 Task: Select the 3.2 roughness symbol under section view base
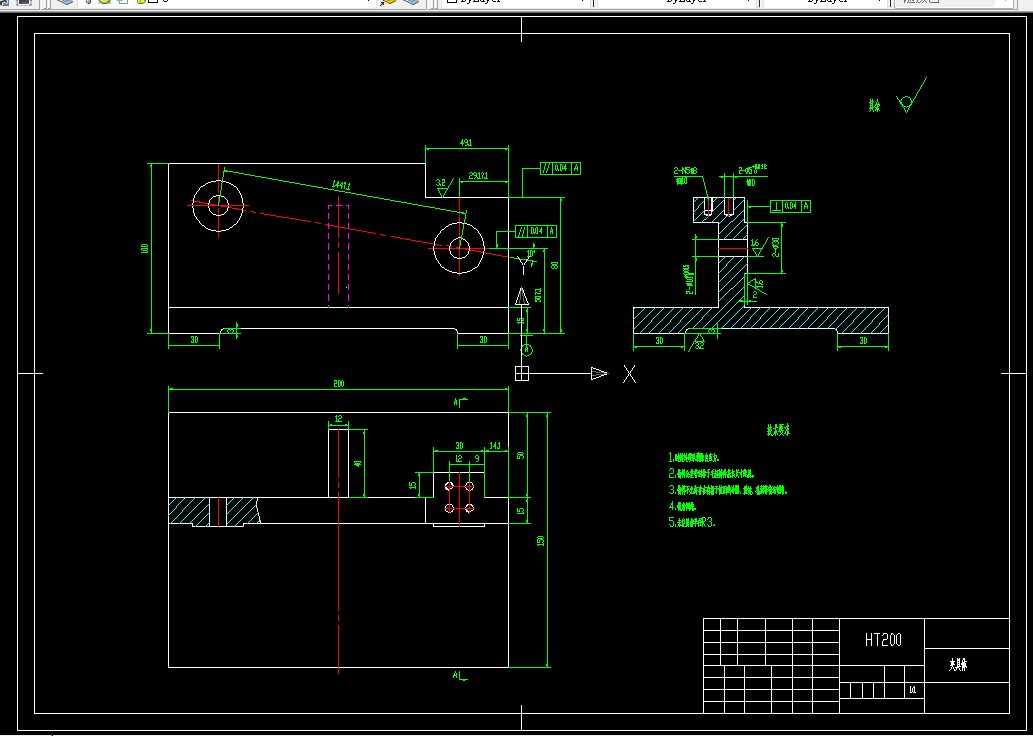(696, 341)
